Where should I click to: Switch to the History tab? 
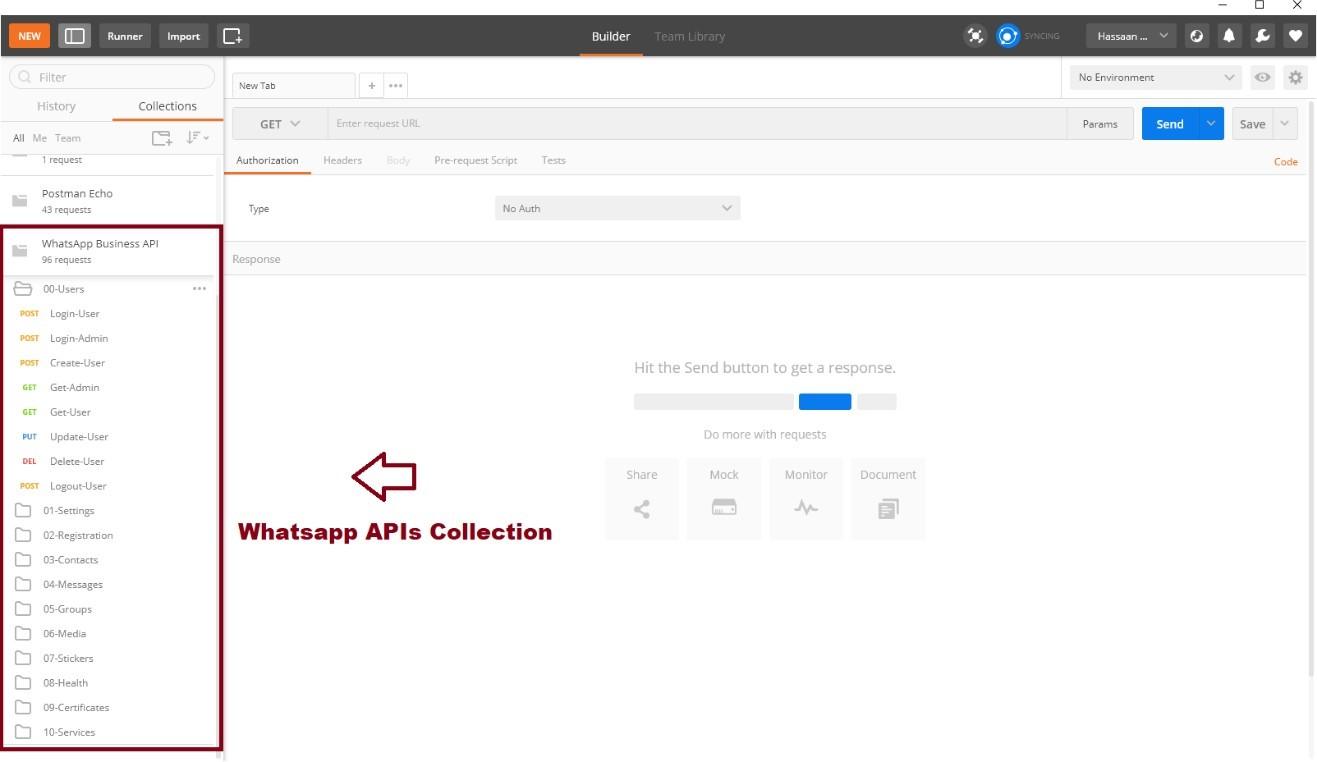[56, 106]
